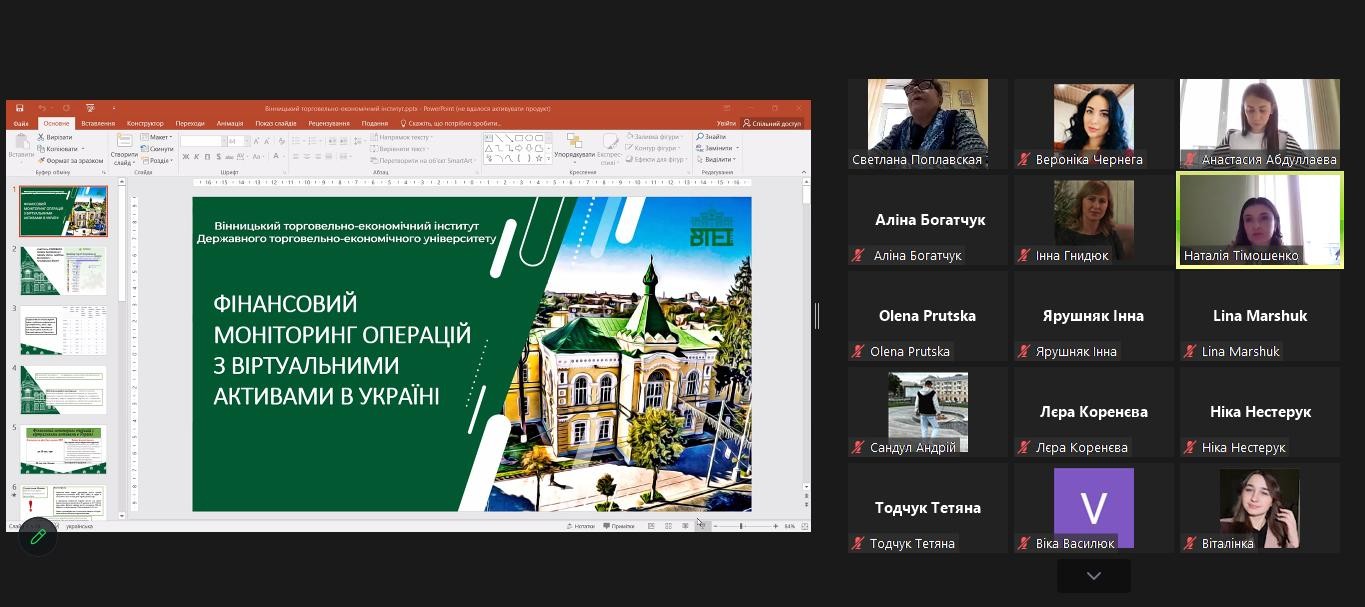Show more participants with the down chevron

[1093, 576]
